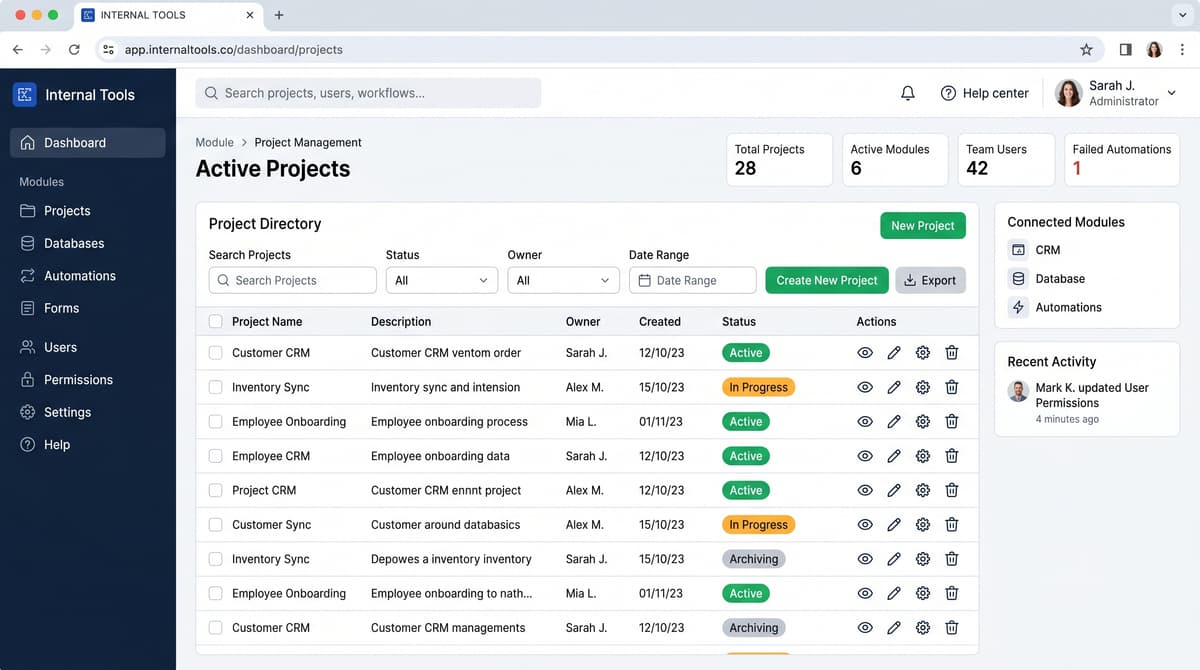Open the Owner filter dropdown

point(564,280)
